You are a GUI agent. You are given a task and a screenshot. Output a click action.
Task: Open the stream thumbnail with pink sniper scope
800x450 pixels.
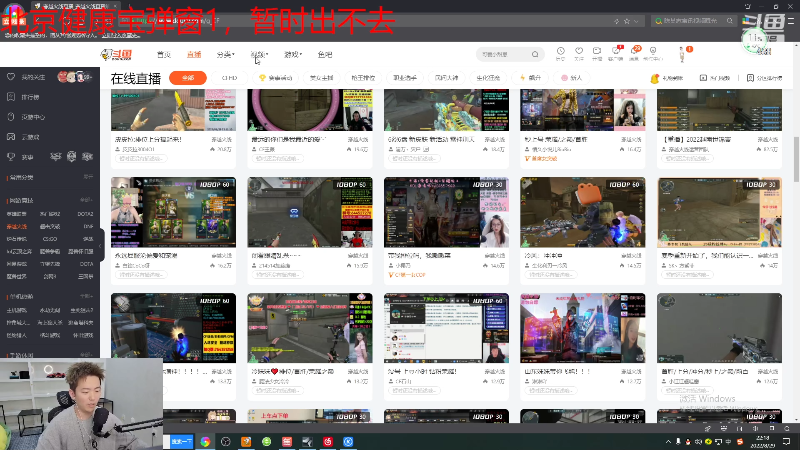tap(310, 110)
